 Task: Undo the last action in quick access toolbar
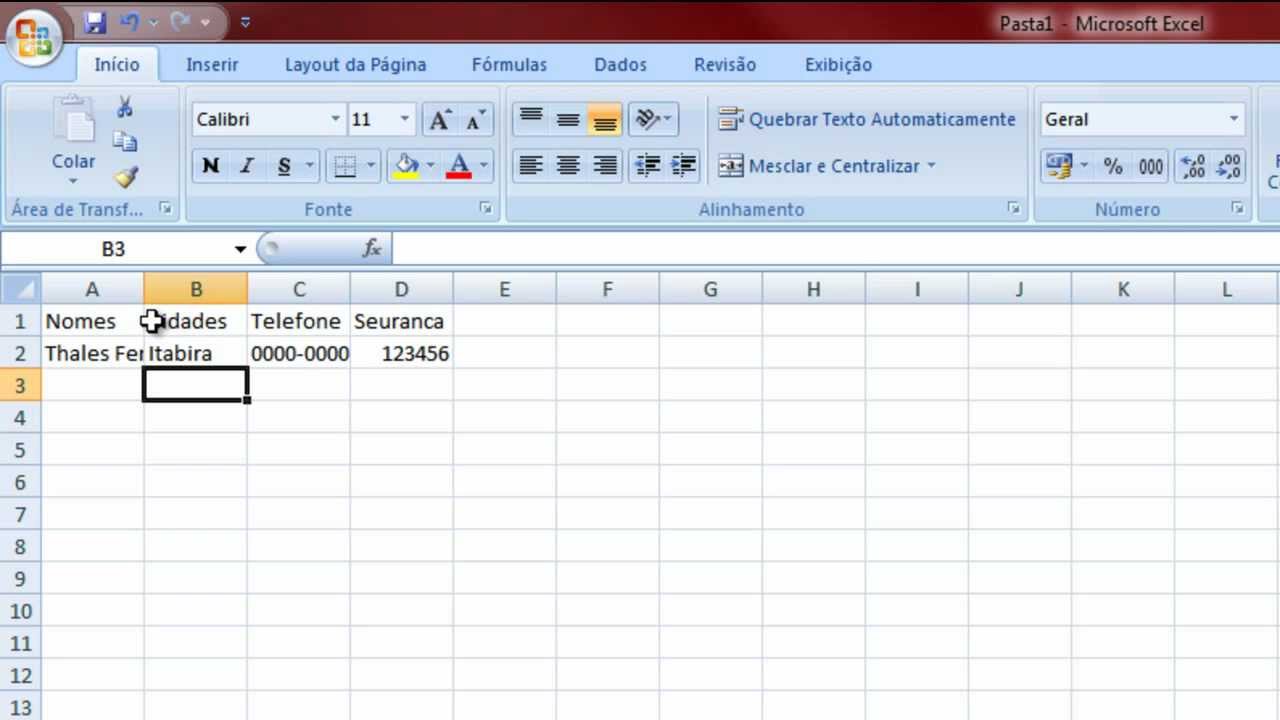click(130, 22)
